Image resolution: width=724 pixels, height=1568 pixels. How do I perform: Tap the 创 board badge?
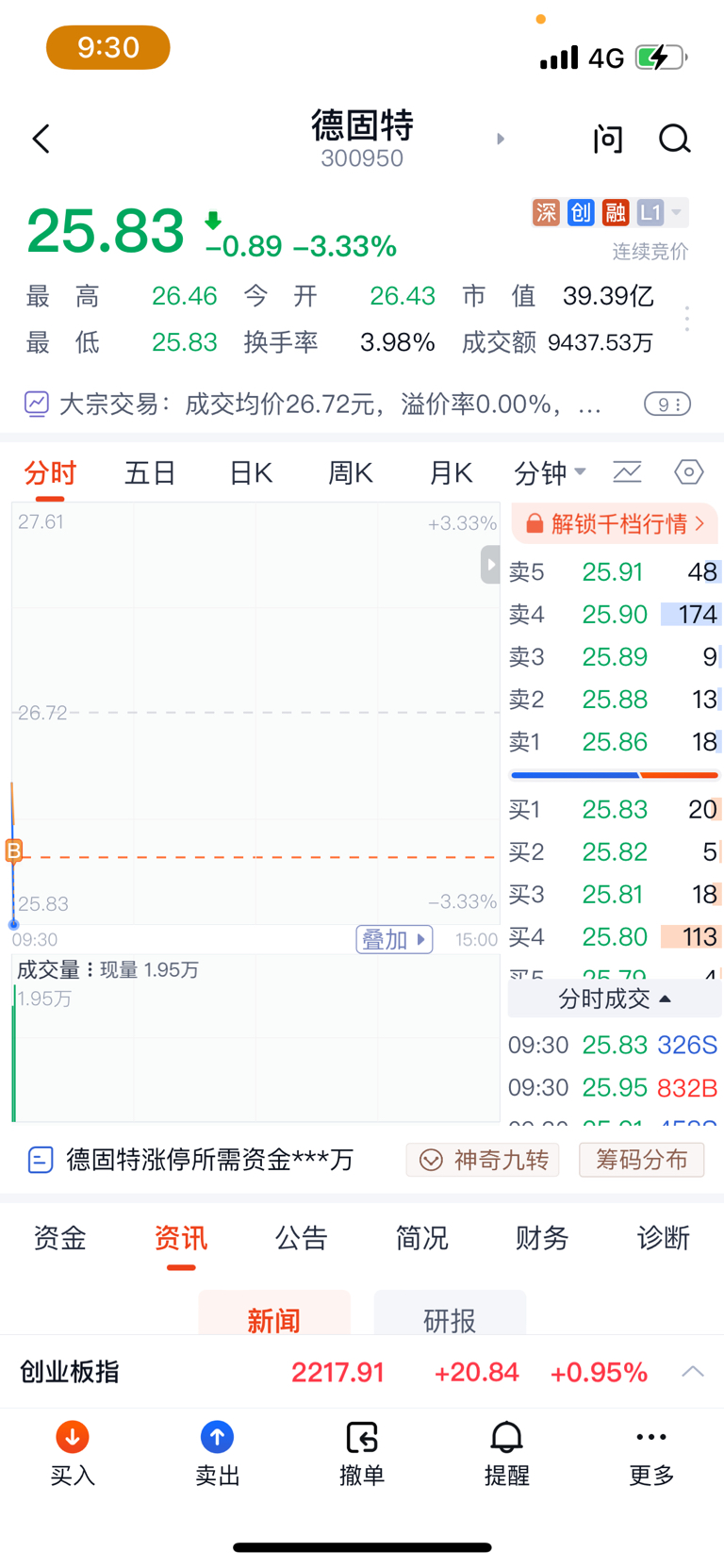tap(581, 213)
